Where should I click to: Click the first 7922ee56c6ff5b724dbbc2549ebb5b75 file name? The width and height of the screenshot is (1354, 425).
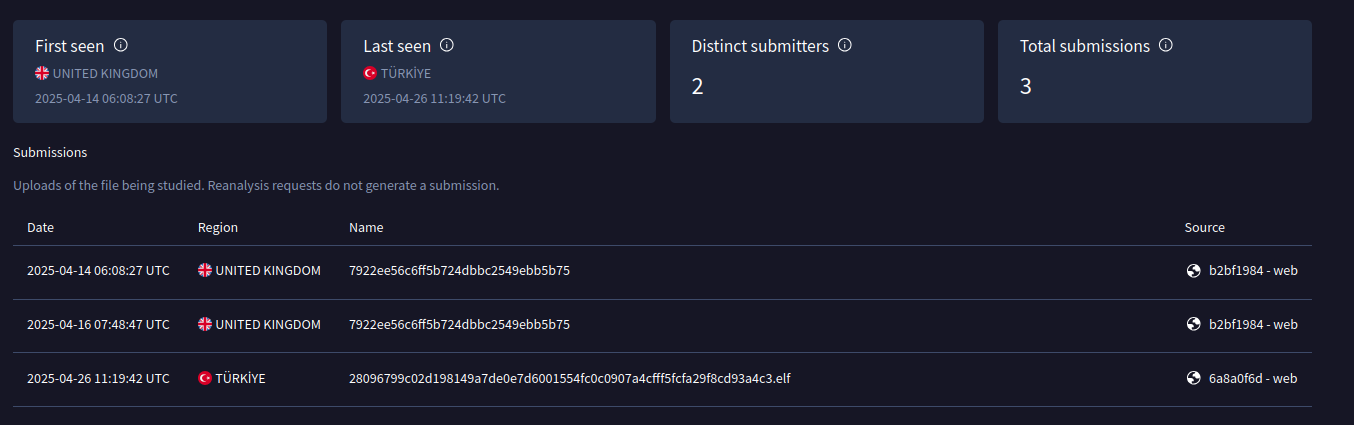pos(460,270)
